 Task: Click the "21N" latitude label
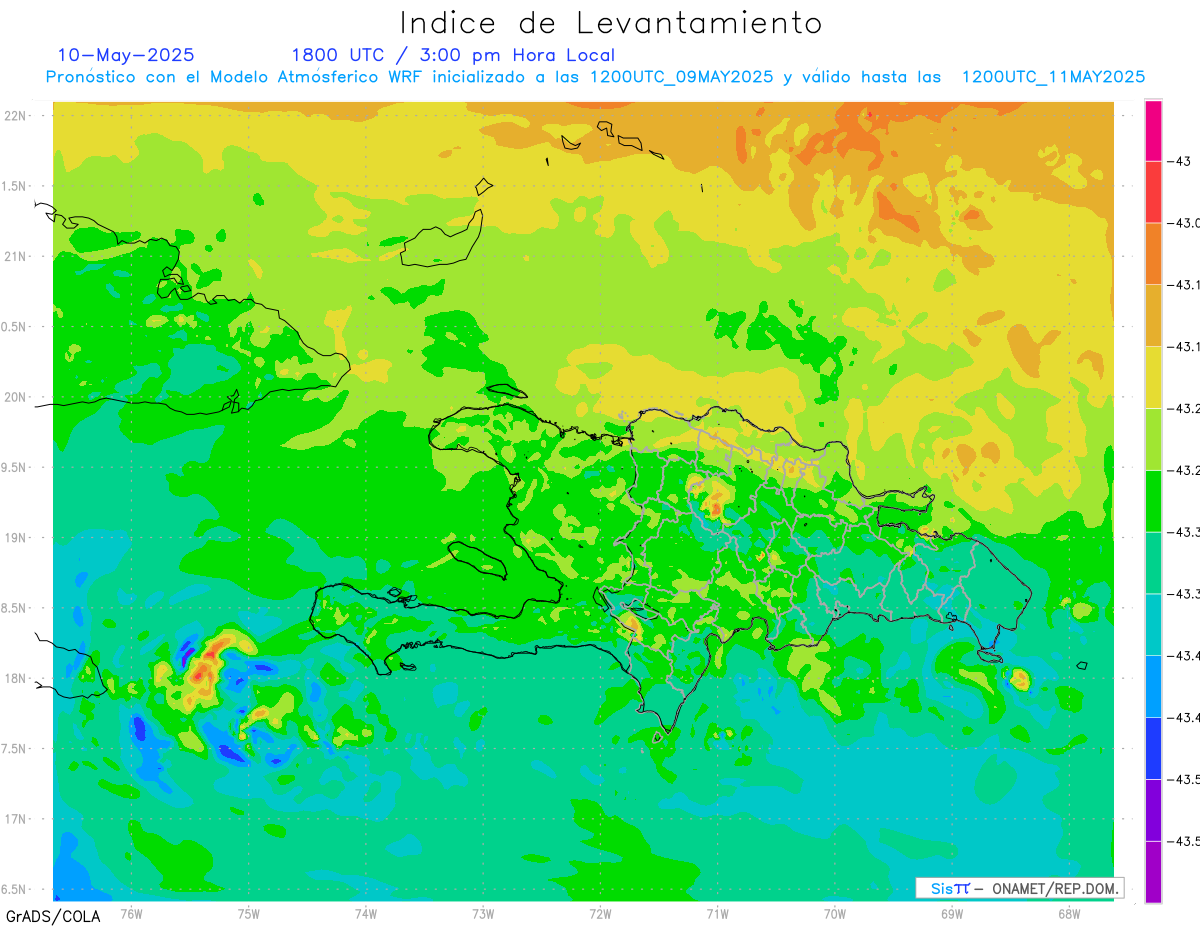(16, 256)
